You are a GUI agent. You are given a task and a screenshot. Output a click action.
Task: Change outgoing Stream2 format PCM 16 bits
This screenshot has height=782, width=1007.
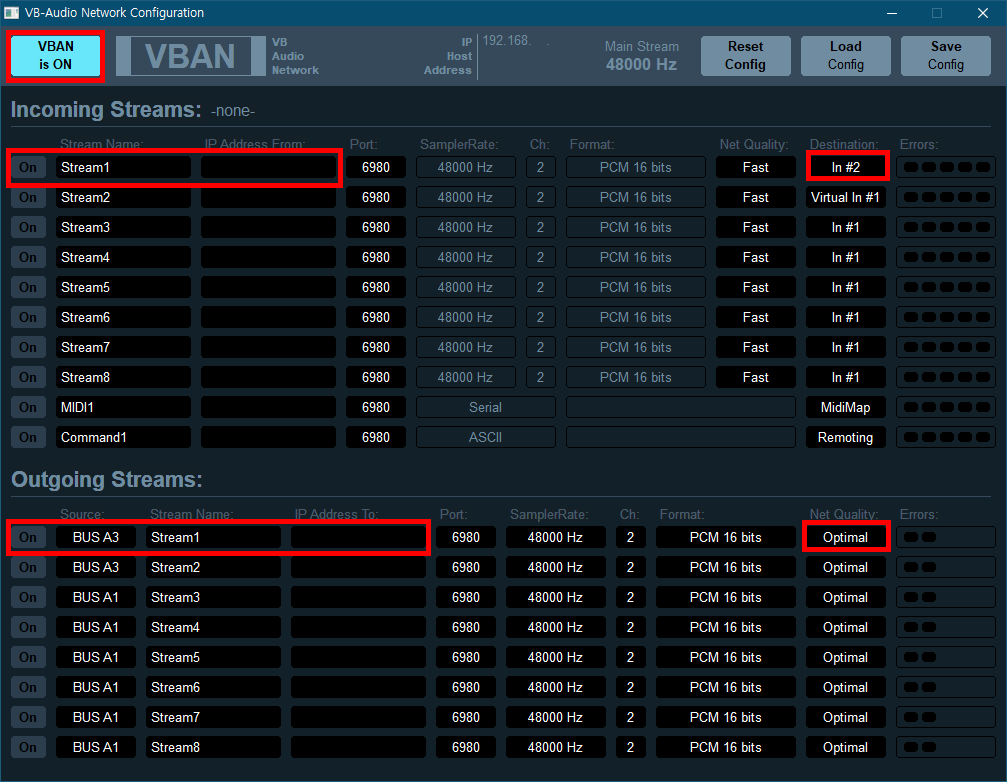coord(726,568)
